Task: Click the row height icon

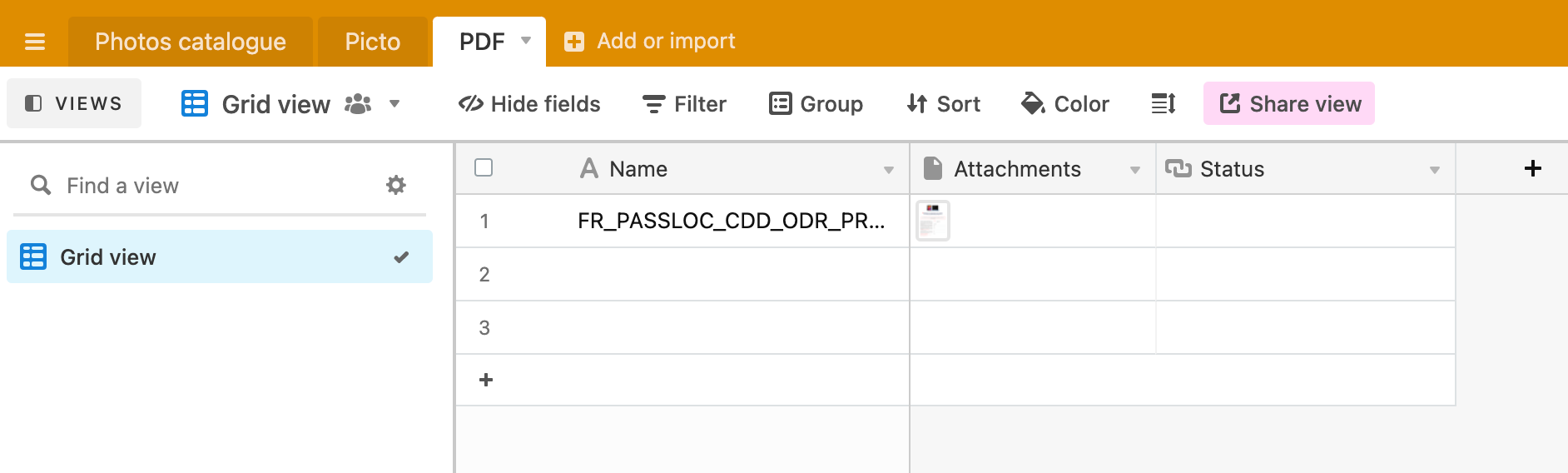Action: pos(1164,103)
